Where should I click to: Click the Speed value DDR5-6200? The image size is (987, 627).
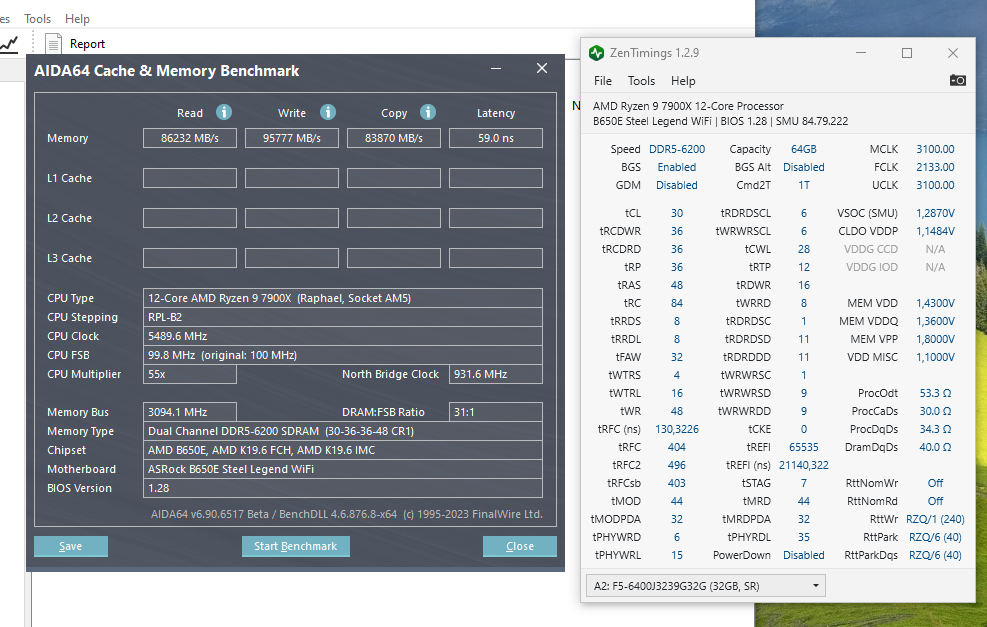click(677, 149)
